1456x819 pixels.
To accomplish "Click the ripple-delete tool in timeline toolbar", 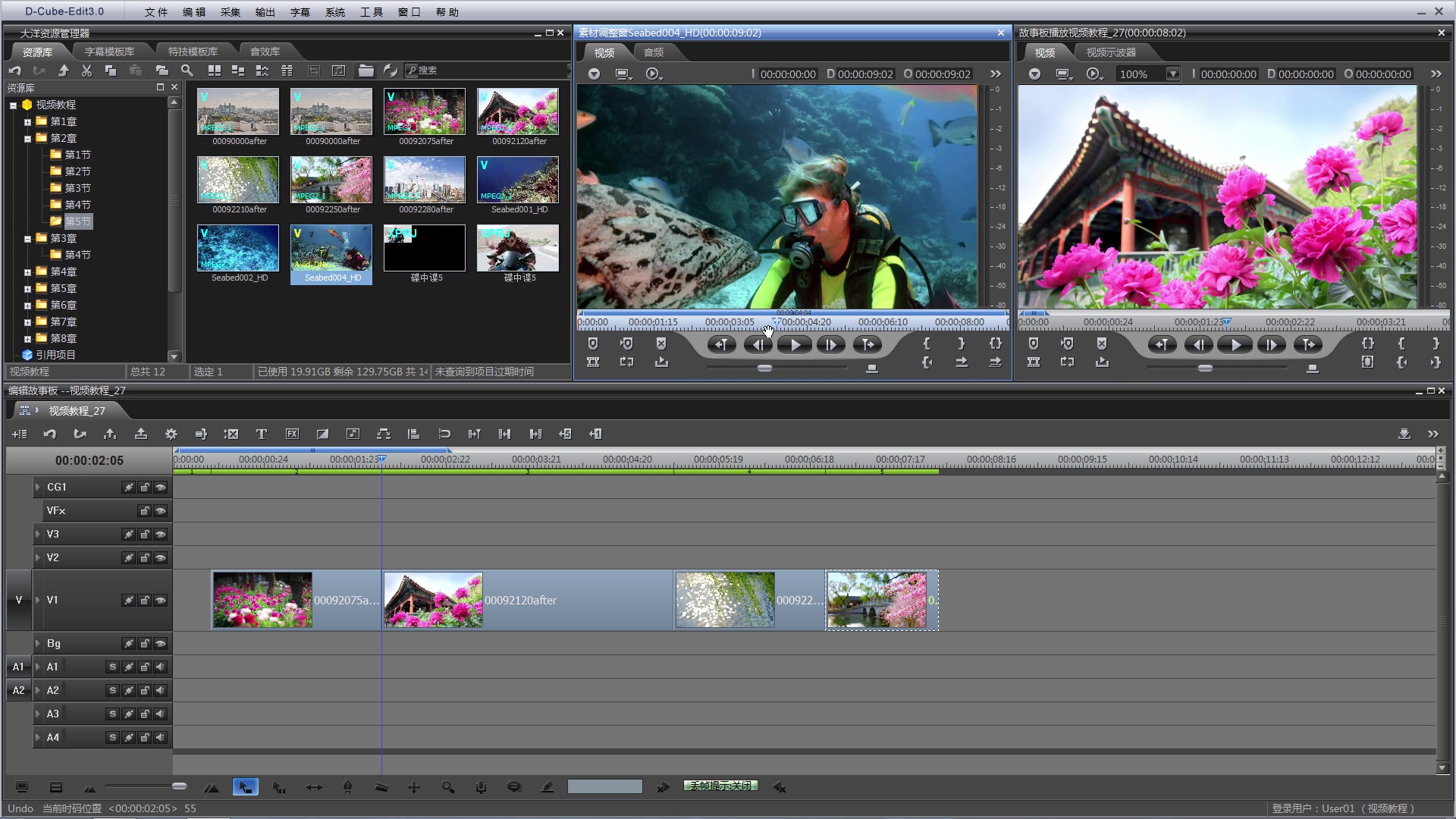I will (x=231, y=434).
